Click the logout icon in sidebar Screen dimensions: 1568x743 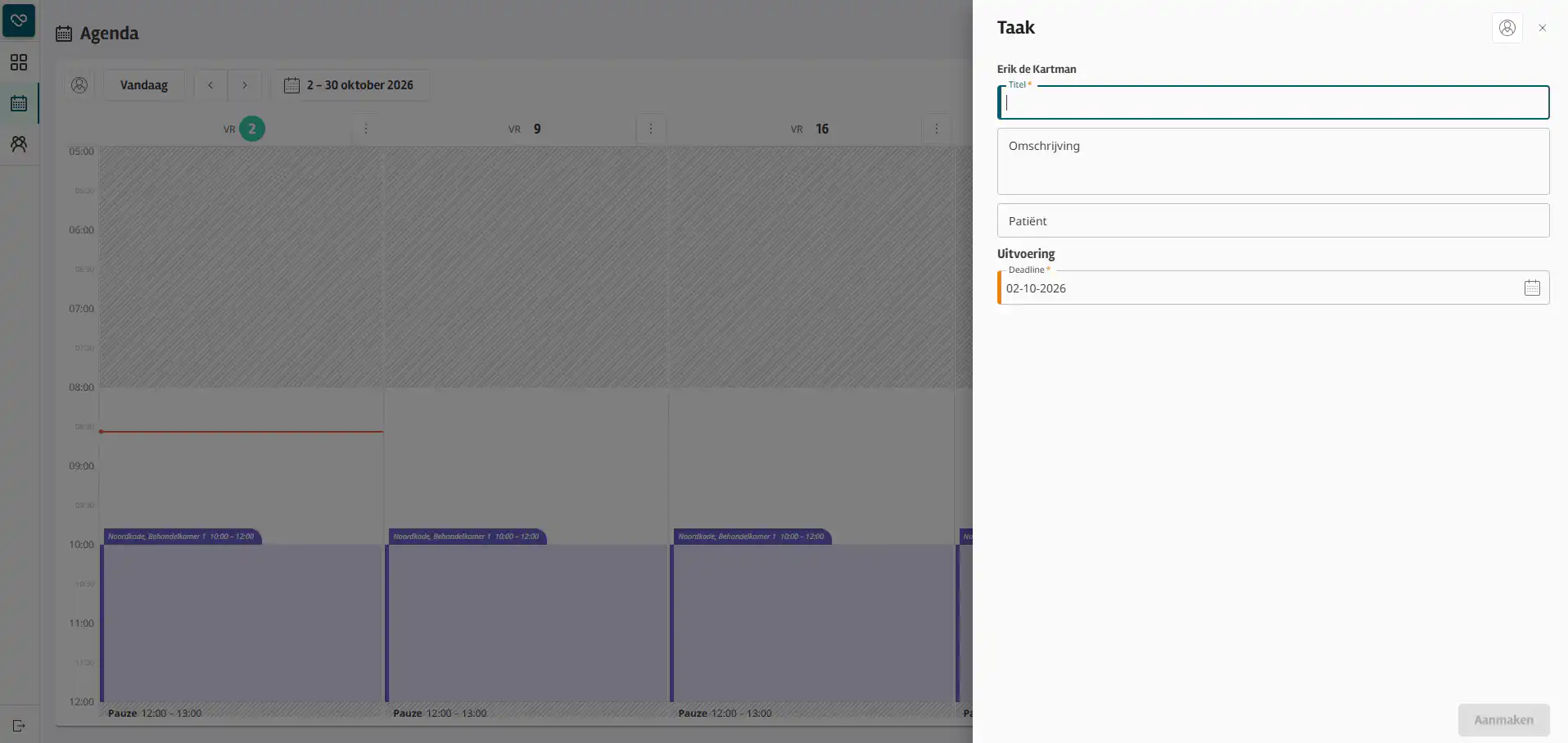pos(19,726)
